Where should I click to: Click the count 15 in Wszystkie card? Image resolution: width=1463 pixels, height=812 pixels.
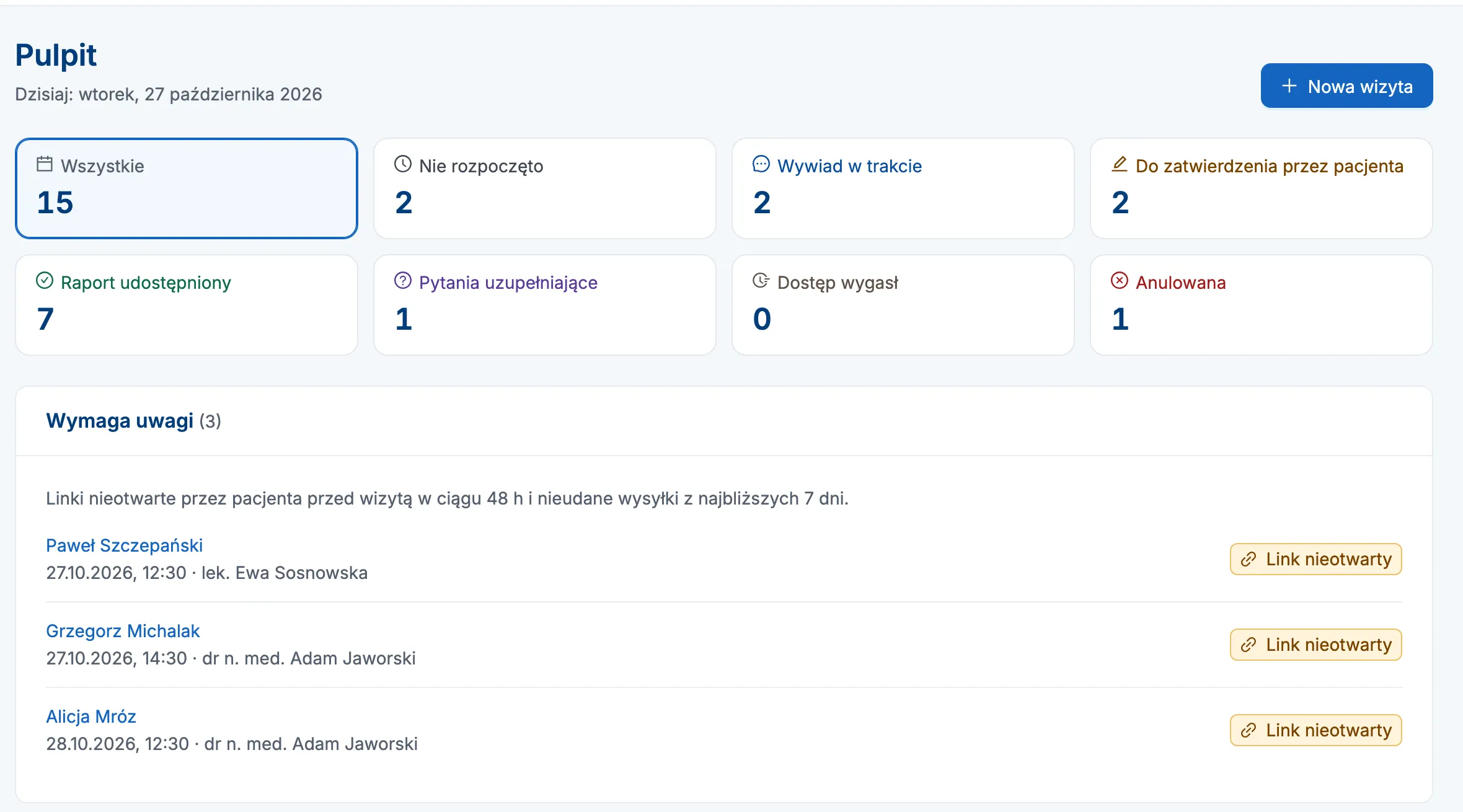[x=55, y=203]
